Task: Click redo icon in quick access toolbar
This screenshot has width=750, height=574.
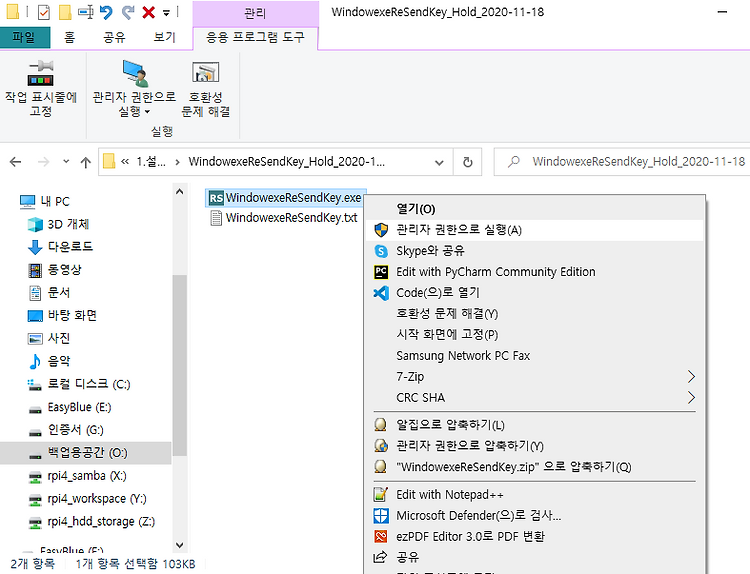Action: (128, 12)
